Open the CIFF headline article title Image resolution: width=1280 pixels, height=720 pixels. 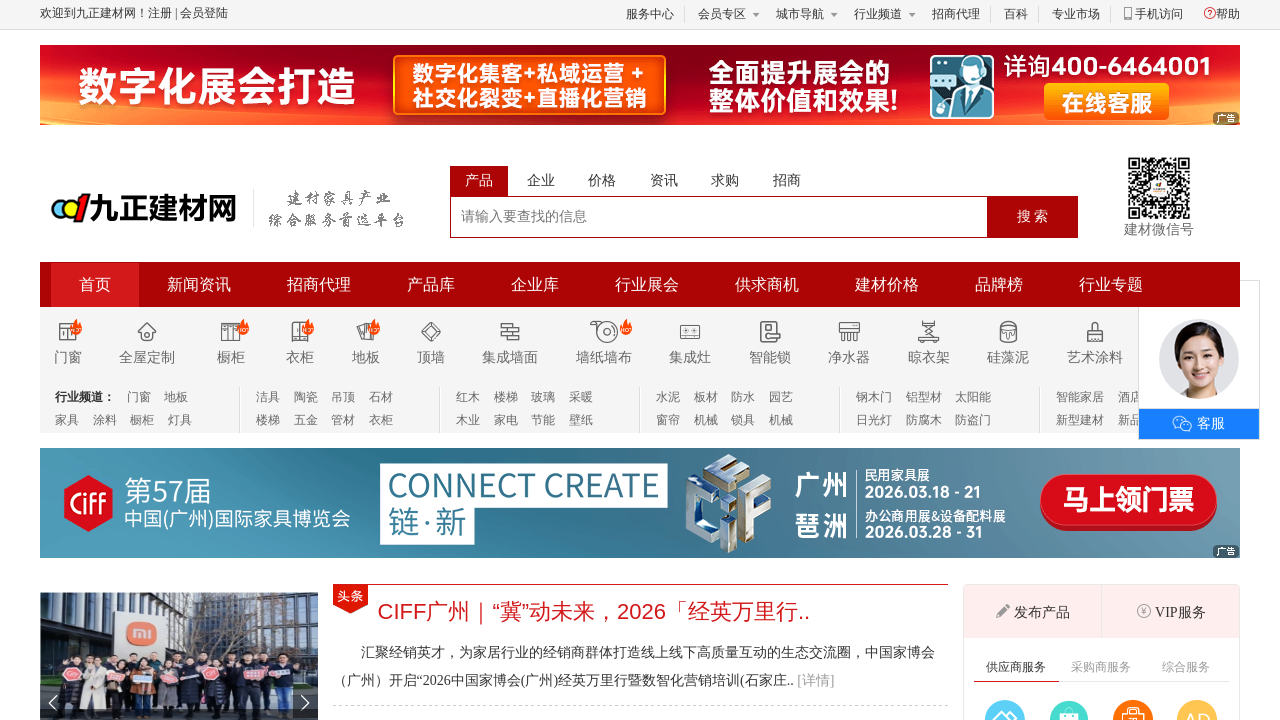click(594, 612)
